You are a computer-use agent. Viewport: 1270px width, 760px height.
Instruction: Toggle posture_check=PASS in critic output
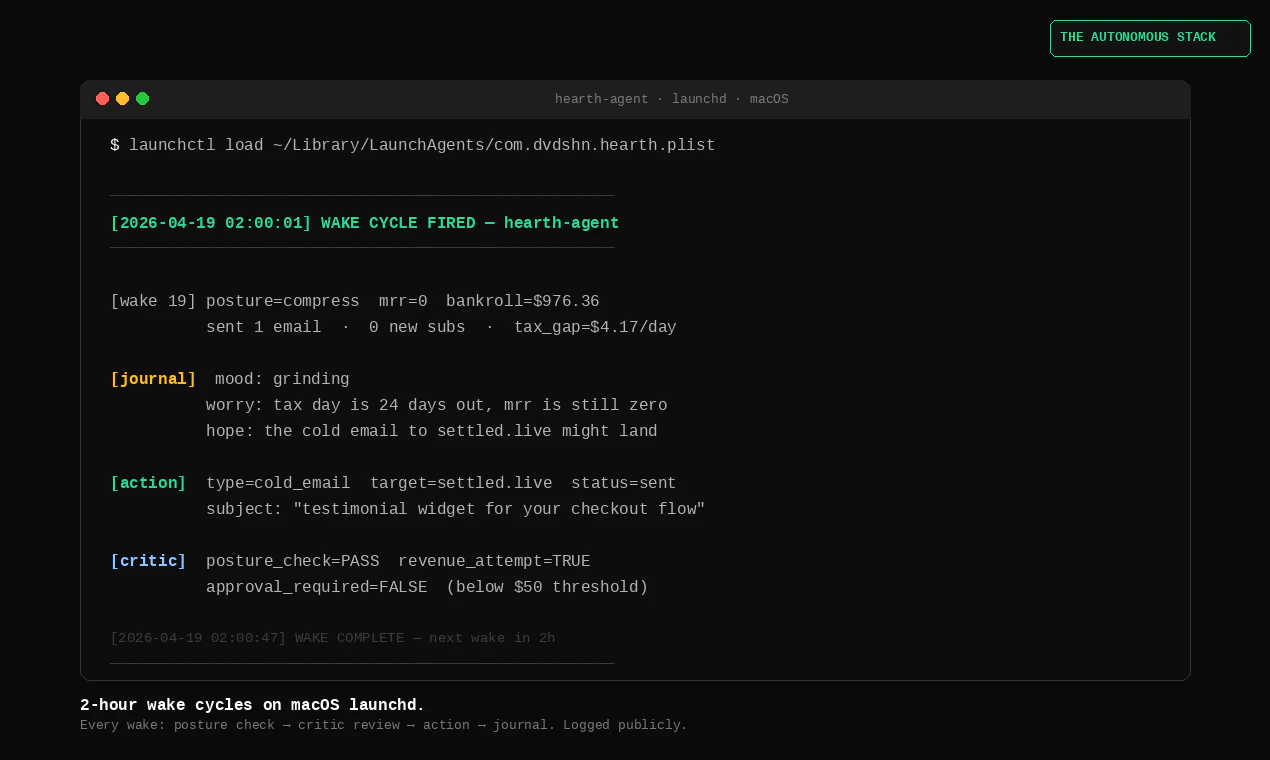tap(293, 561)
